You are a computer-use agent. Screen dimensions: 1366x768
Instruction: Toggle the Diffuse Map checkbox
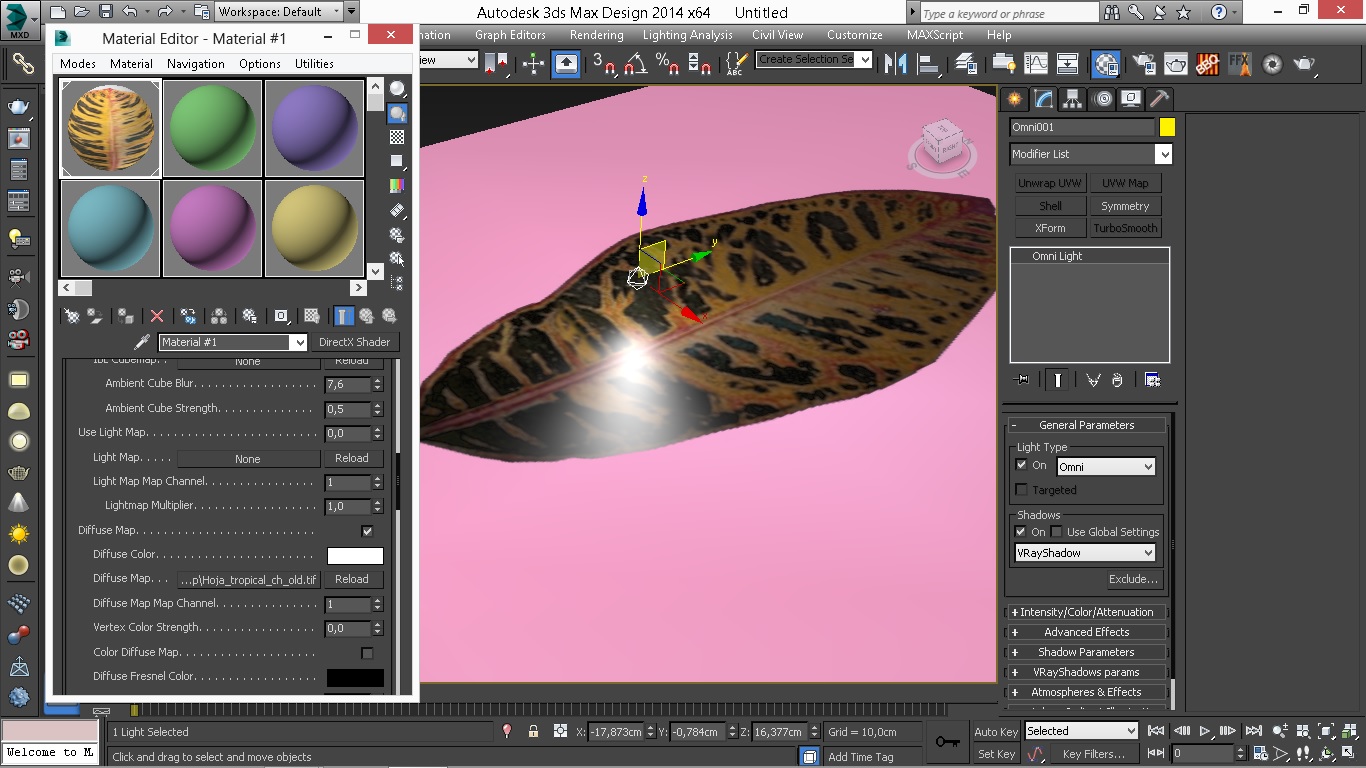367,531
